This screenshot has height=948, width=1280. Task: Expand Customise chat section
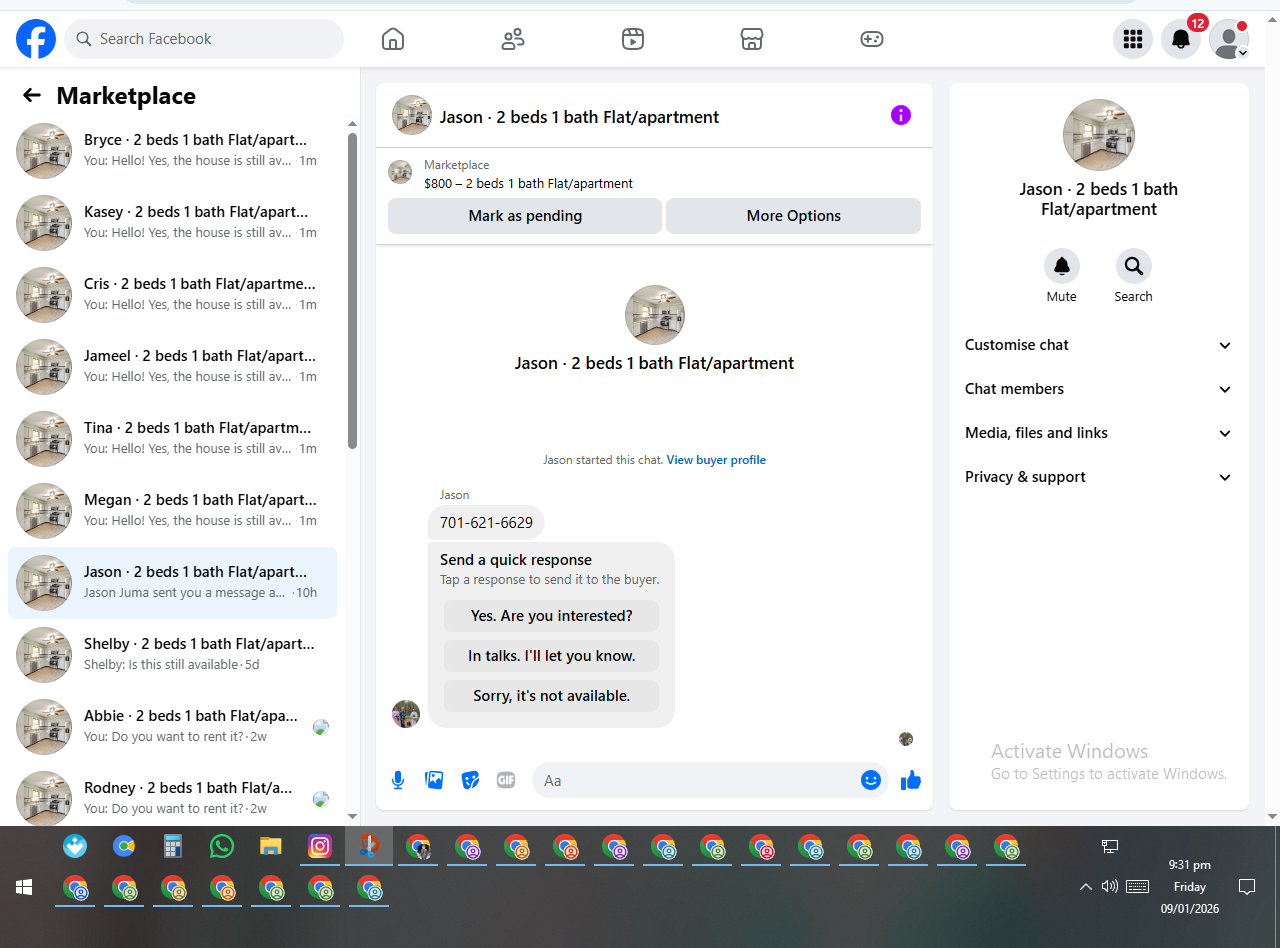click(x=1098, y=345)
